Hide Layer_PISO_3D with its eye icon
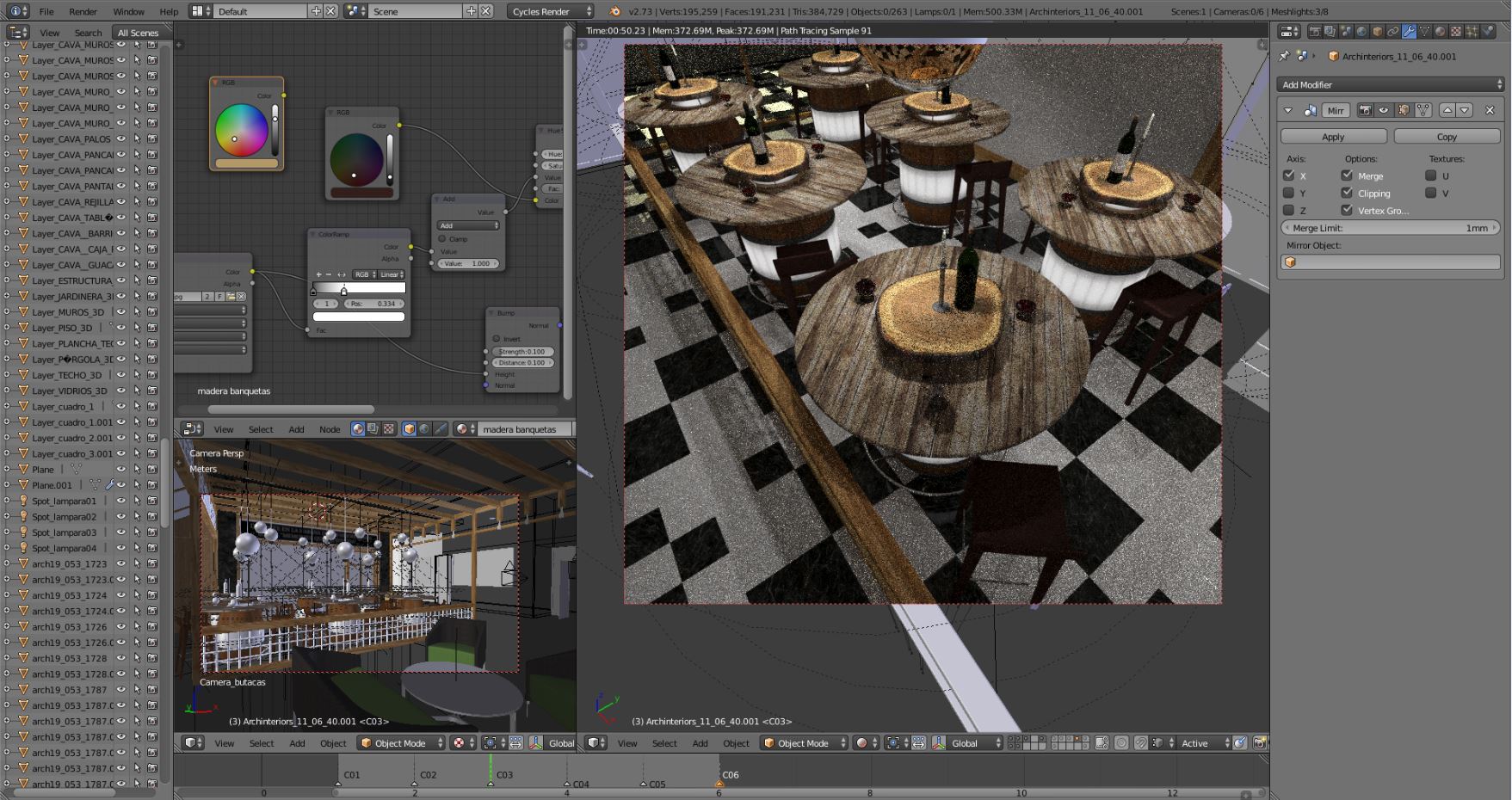This screenshot has width=1512, height=800. coord(121,328)
